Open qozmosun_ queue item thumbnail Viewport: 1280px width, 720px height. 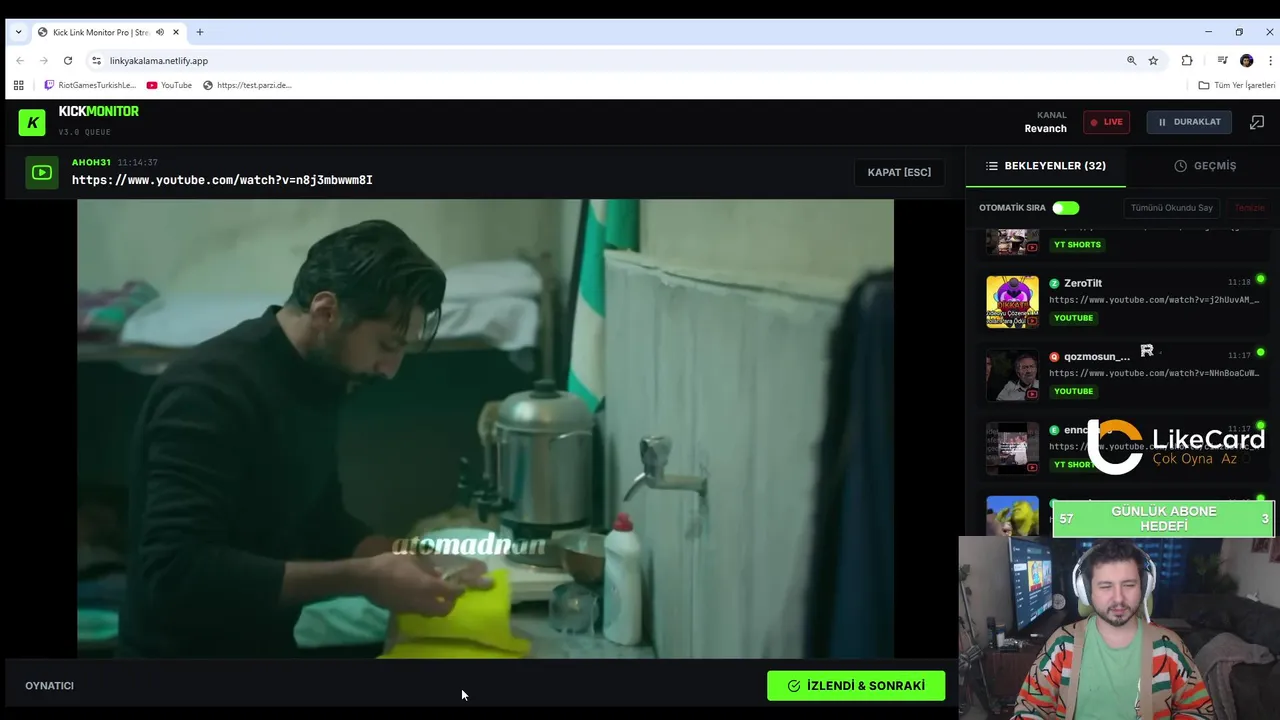[1012, 375]
